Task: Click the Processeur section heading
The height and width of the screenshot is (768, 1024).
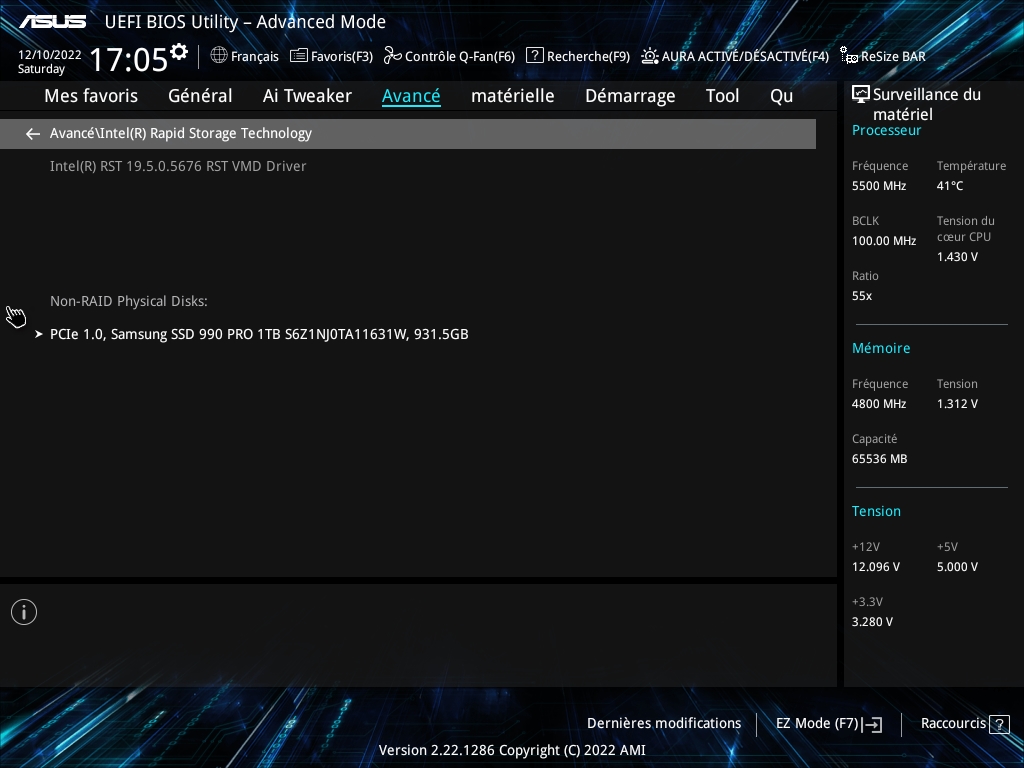Action: 886,131
